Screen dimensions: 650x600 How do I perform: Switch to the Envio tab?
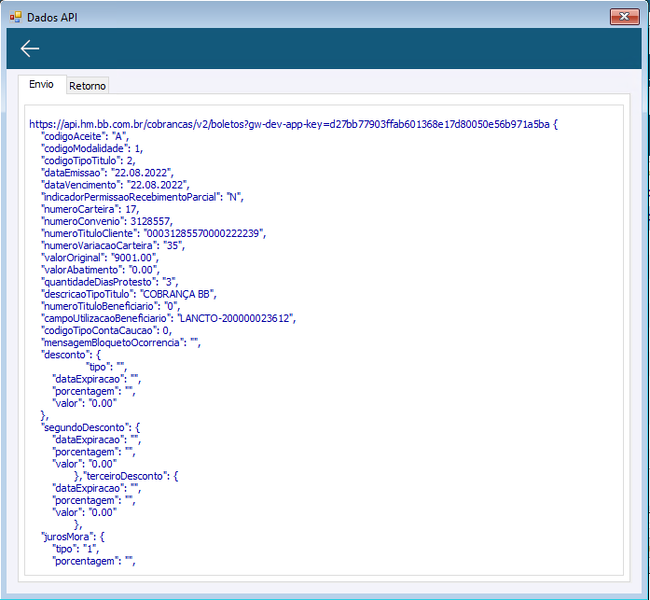click(x=41, y=85)
